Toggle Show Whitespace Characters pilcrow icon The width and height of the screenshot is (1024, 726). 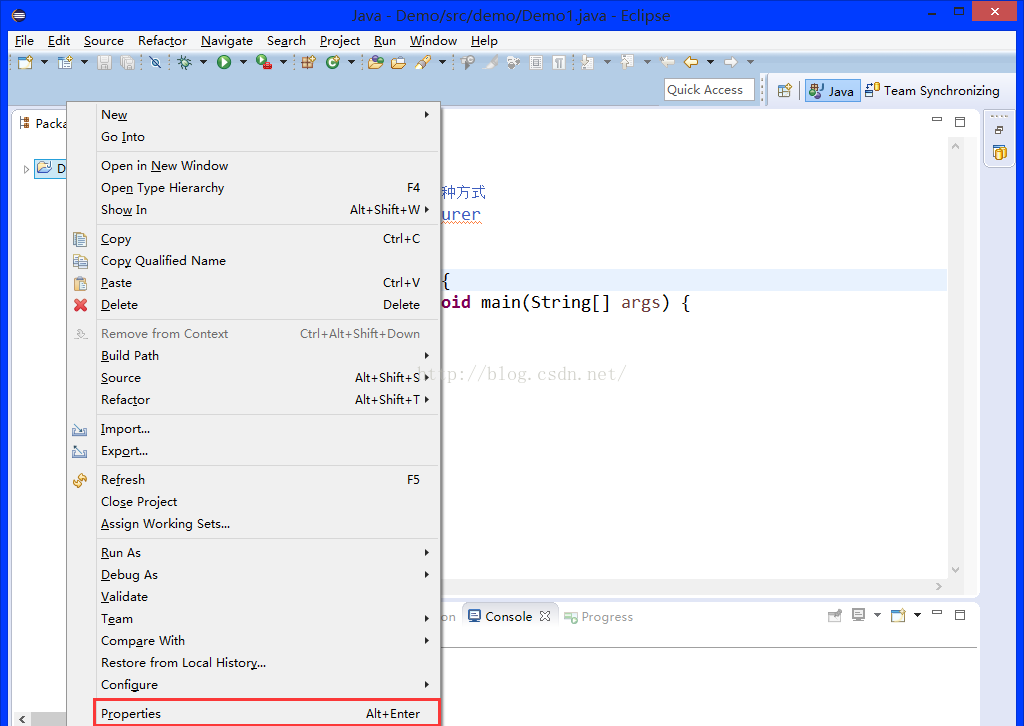point(559,62)
